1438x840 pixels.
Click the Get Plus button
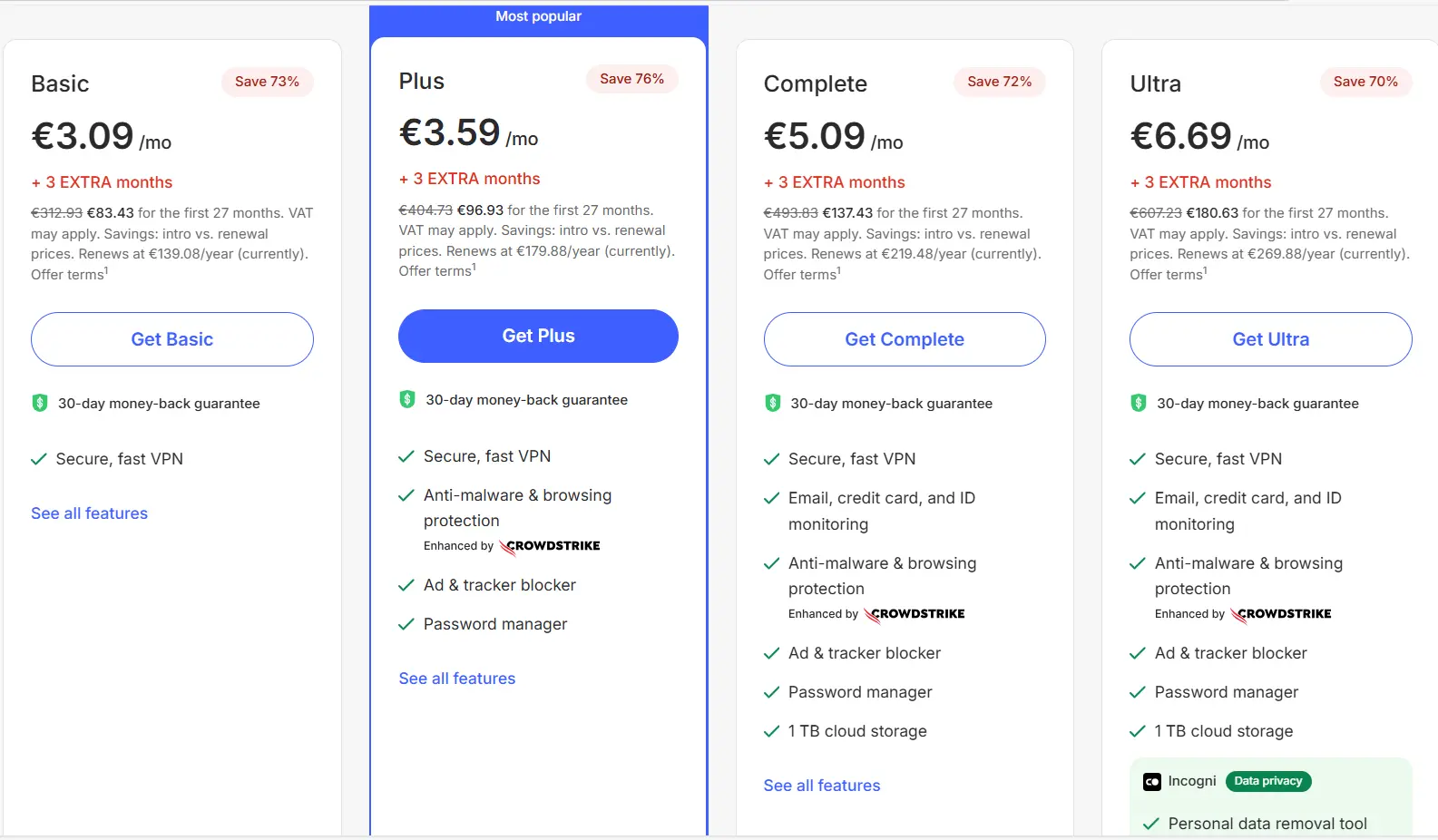[x=538, y=336]
